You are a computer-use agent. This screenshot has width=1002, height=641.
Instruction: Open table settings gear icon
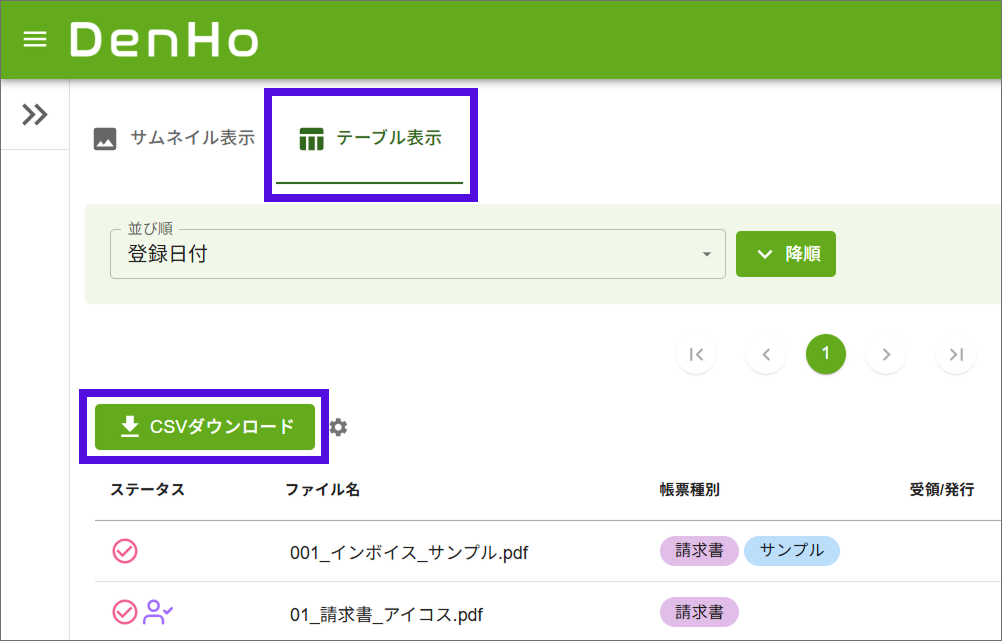[x=339, y=427]
